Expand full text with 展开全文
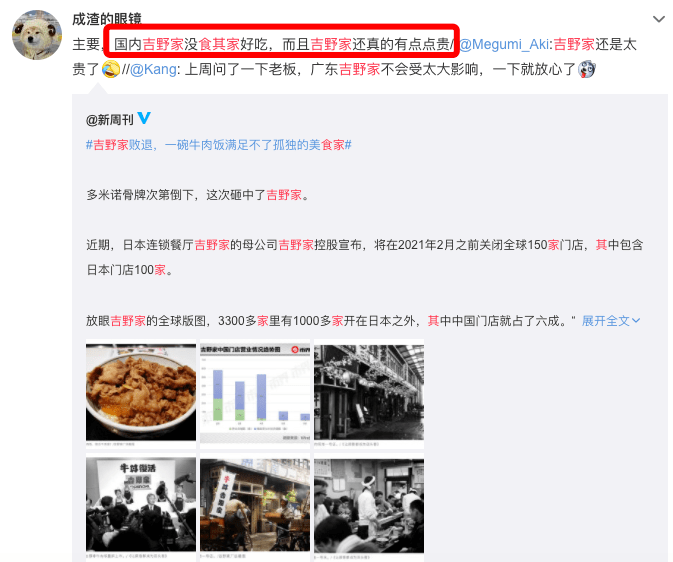 (x=606, y=321)
